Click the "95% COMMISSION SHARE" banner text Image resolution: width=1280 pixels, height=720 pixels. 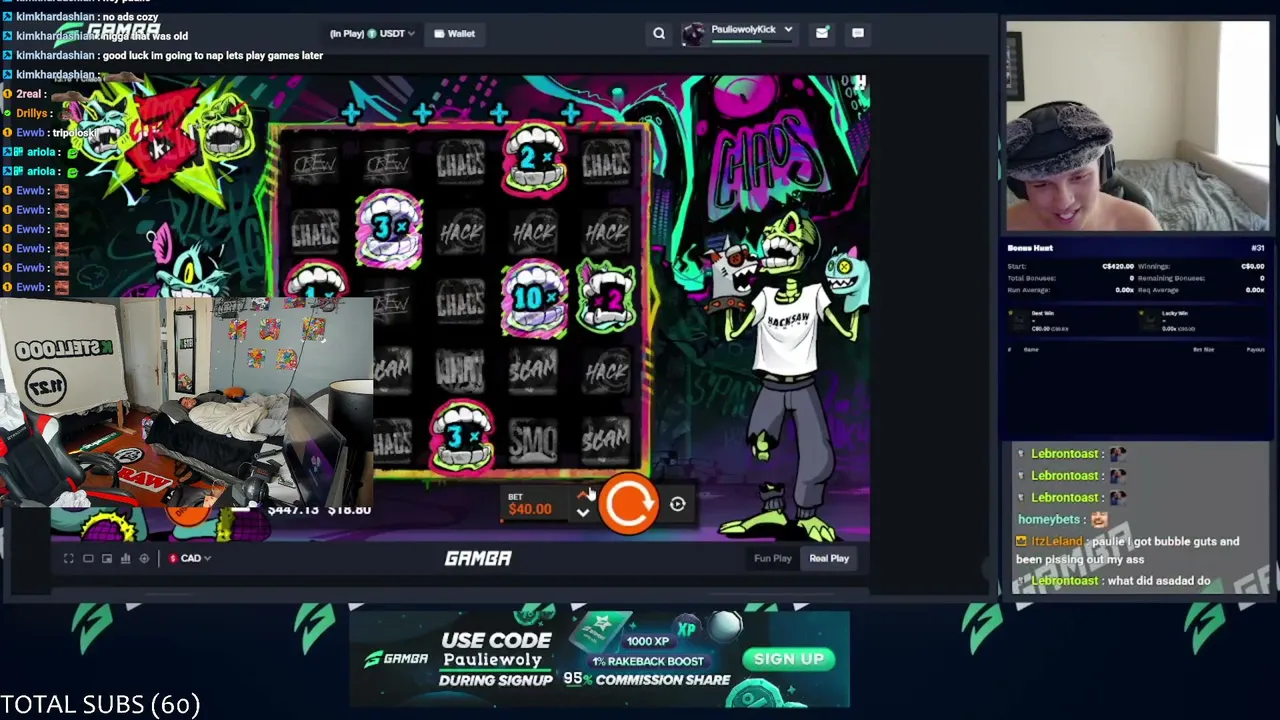[646, 679]
